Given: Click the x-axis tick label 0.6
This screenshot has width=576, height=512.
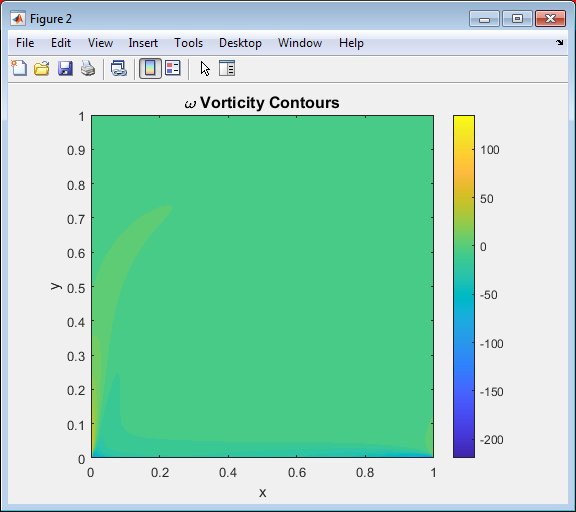Looking at the screenshot, I should pos(297,473).
